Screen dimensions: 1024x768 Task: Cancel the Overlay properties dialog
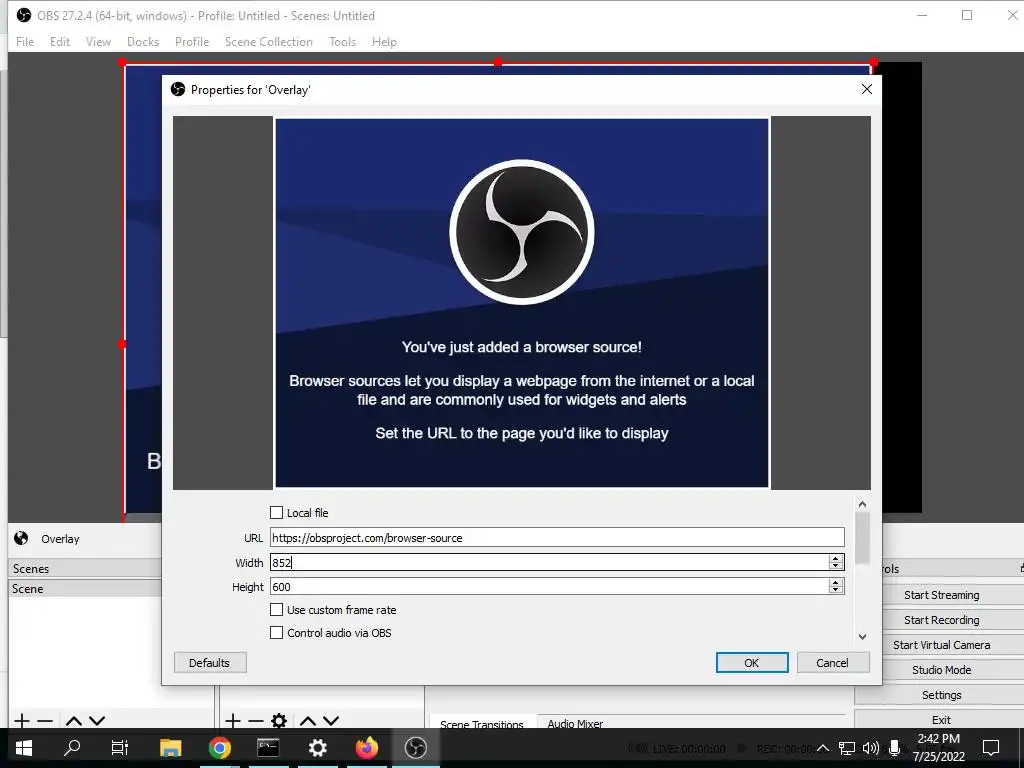click(833, 662)
